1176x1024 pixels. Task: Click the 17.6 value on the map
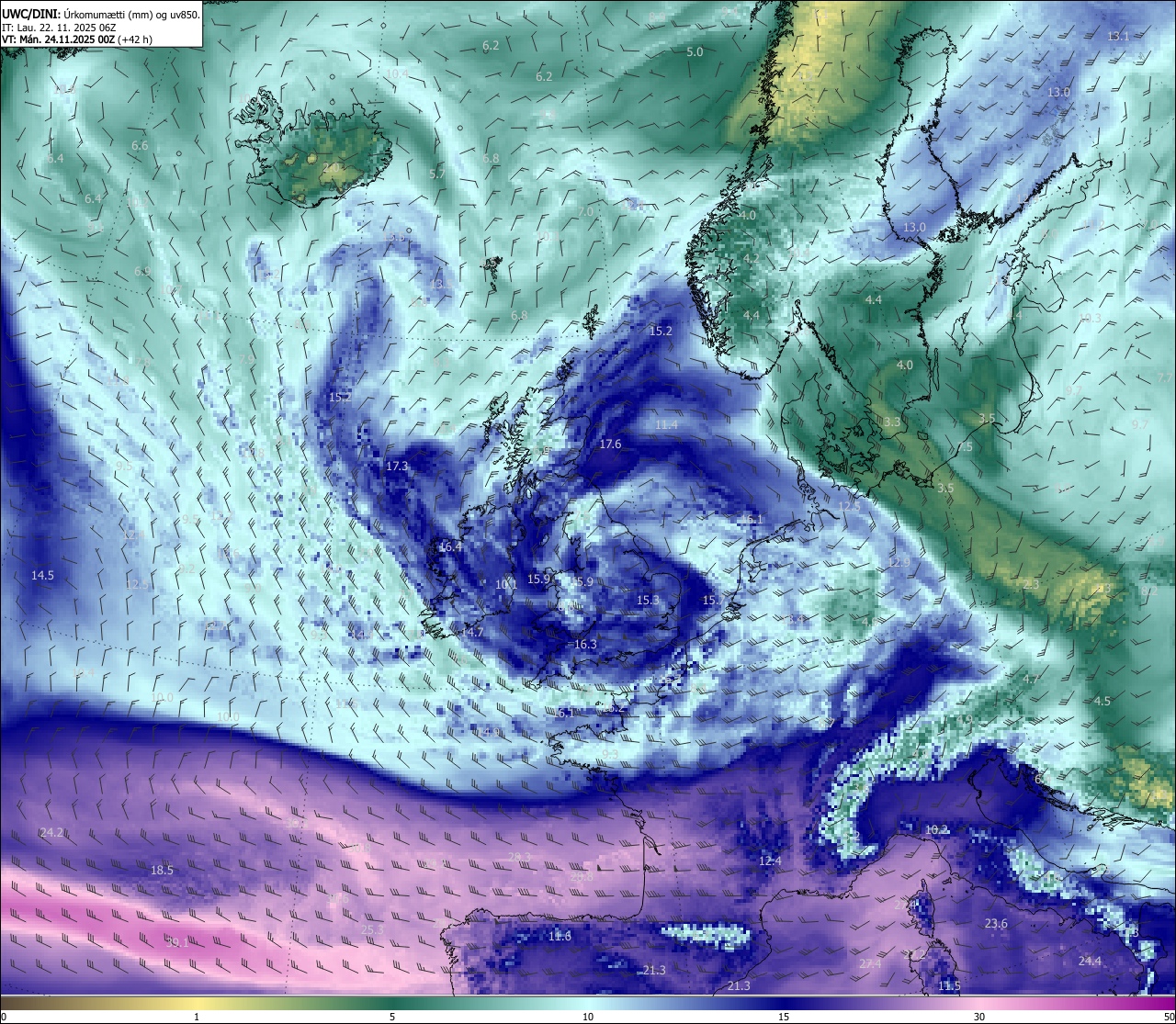(x=610, y=444)
